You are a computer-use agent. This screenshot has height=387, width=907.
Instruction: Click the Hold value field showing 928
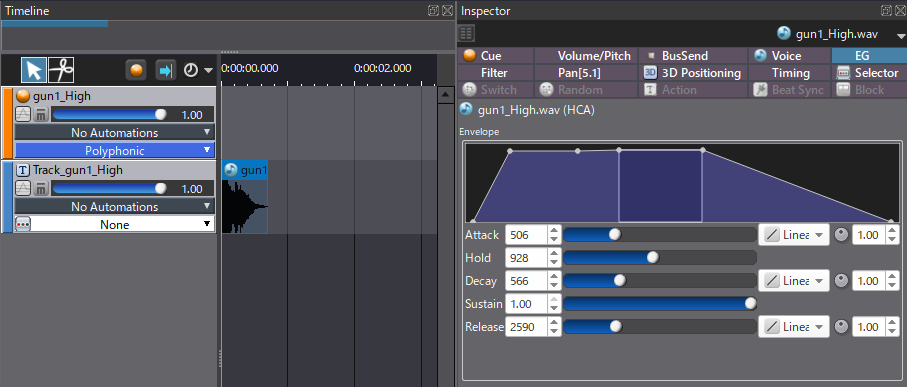(x=526, y=258)
